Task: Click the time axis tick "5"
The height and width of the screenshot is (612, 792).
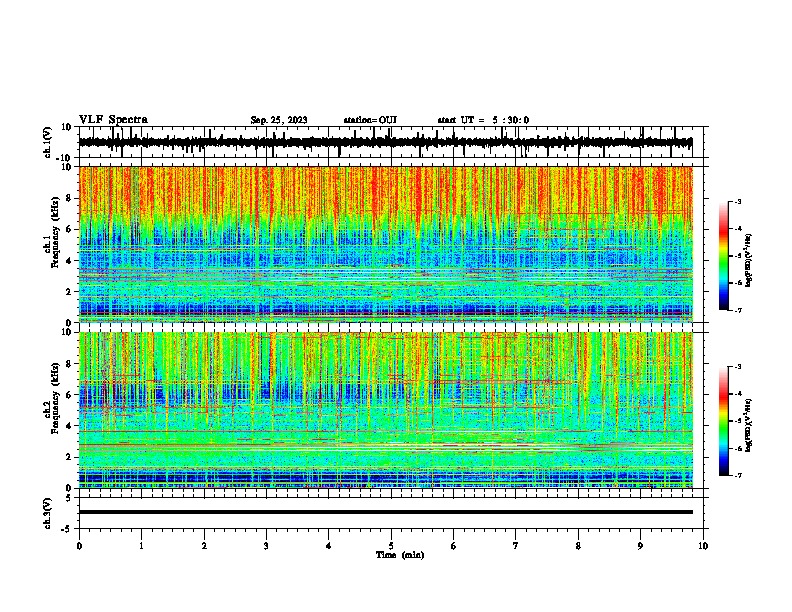Action: click(x=391, y=546)
